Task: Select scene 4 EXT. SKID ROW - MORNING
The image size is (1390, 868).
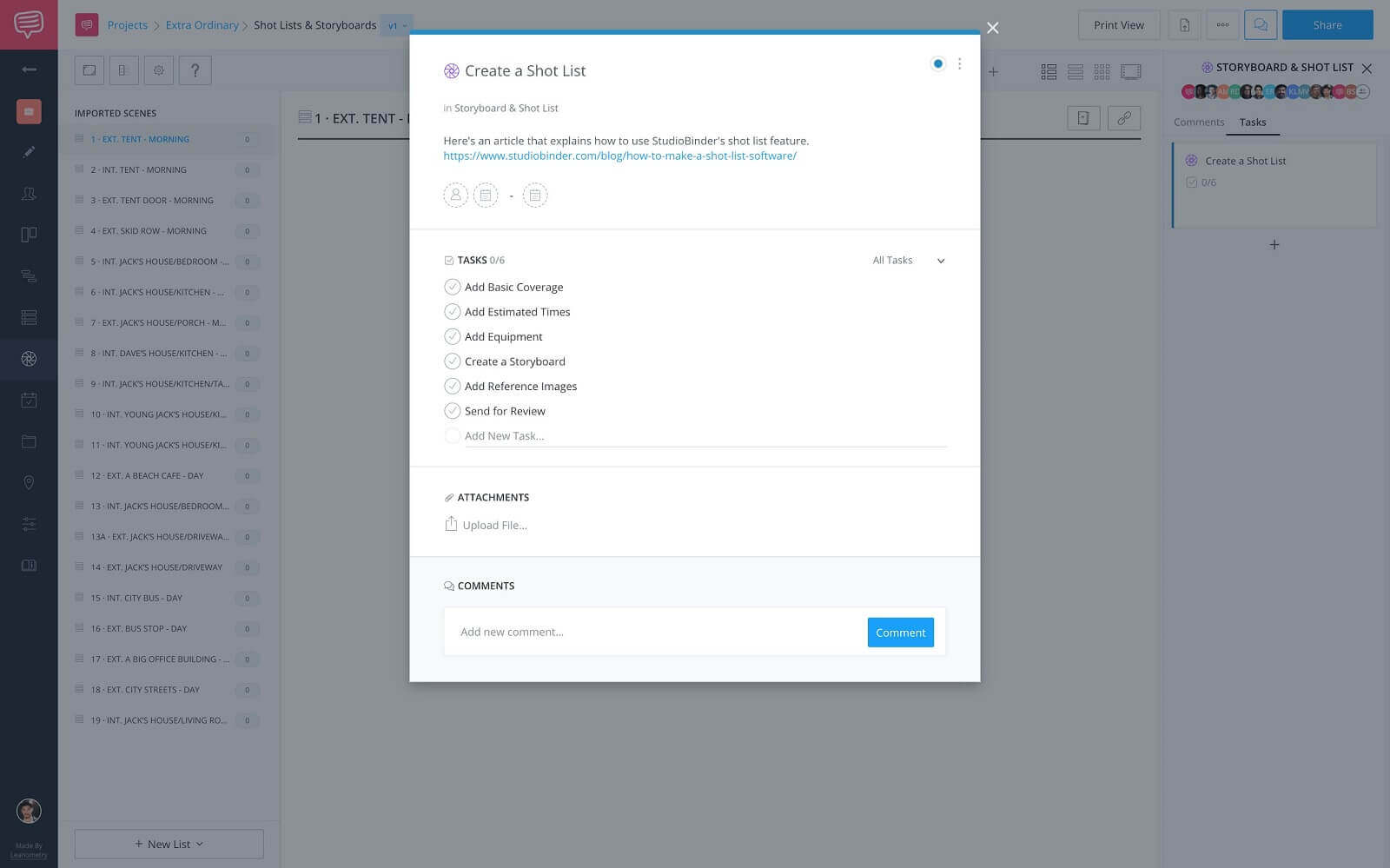Action: [x=166, y=231]
